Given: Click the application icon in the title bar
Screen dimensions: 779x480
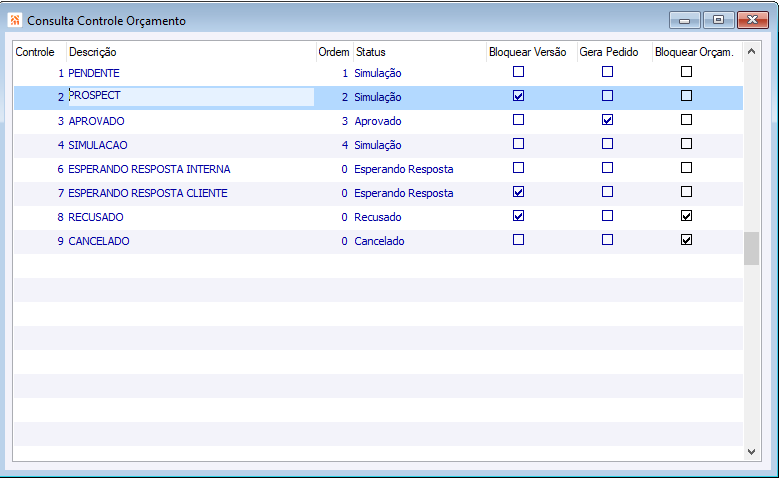Looking at the screenshot, I should click(15, 20).
